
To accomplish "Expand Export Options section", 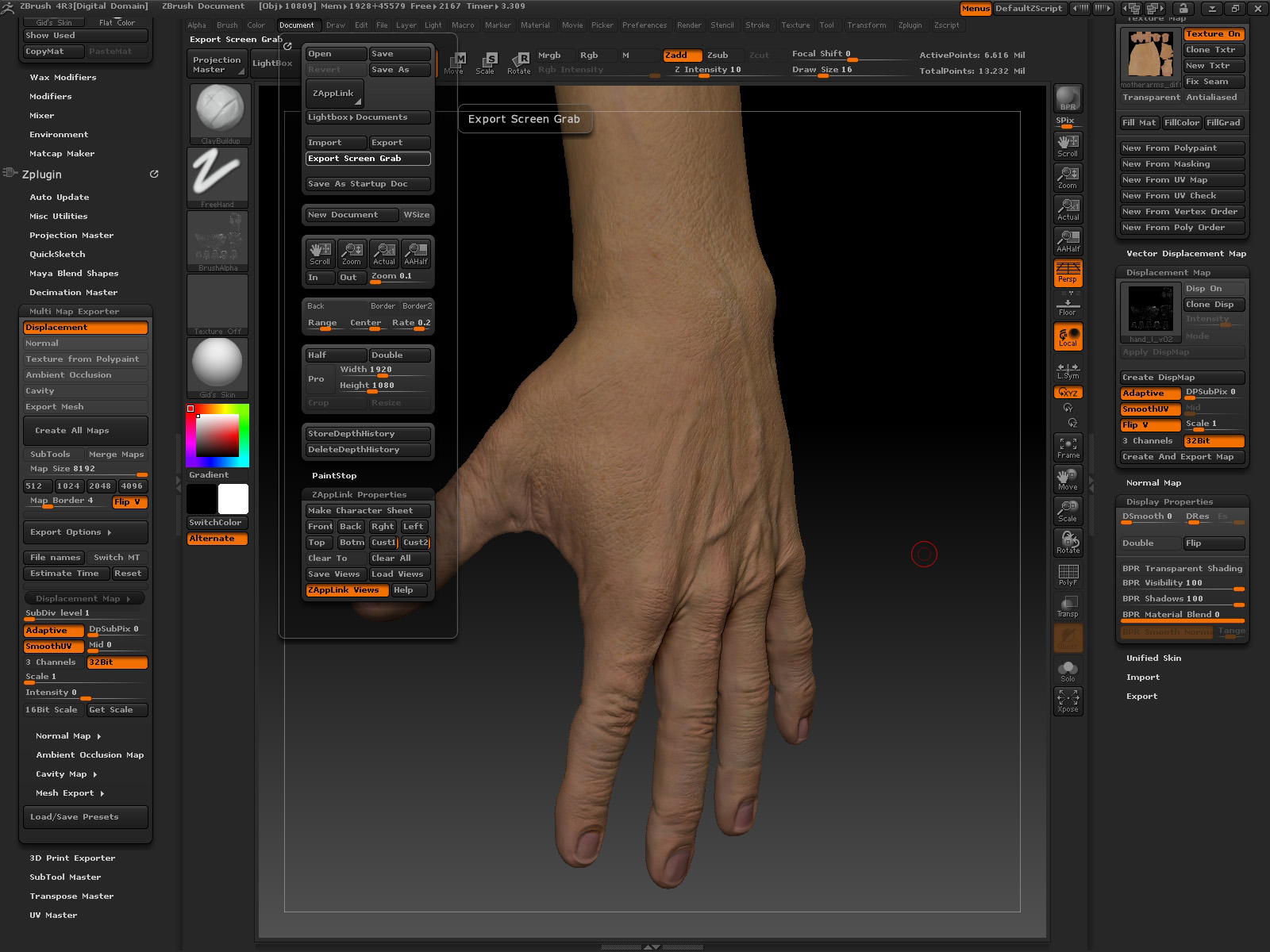I will coord(86,532).
